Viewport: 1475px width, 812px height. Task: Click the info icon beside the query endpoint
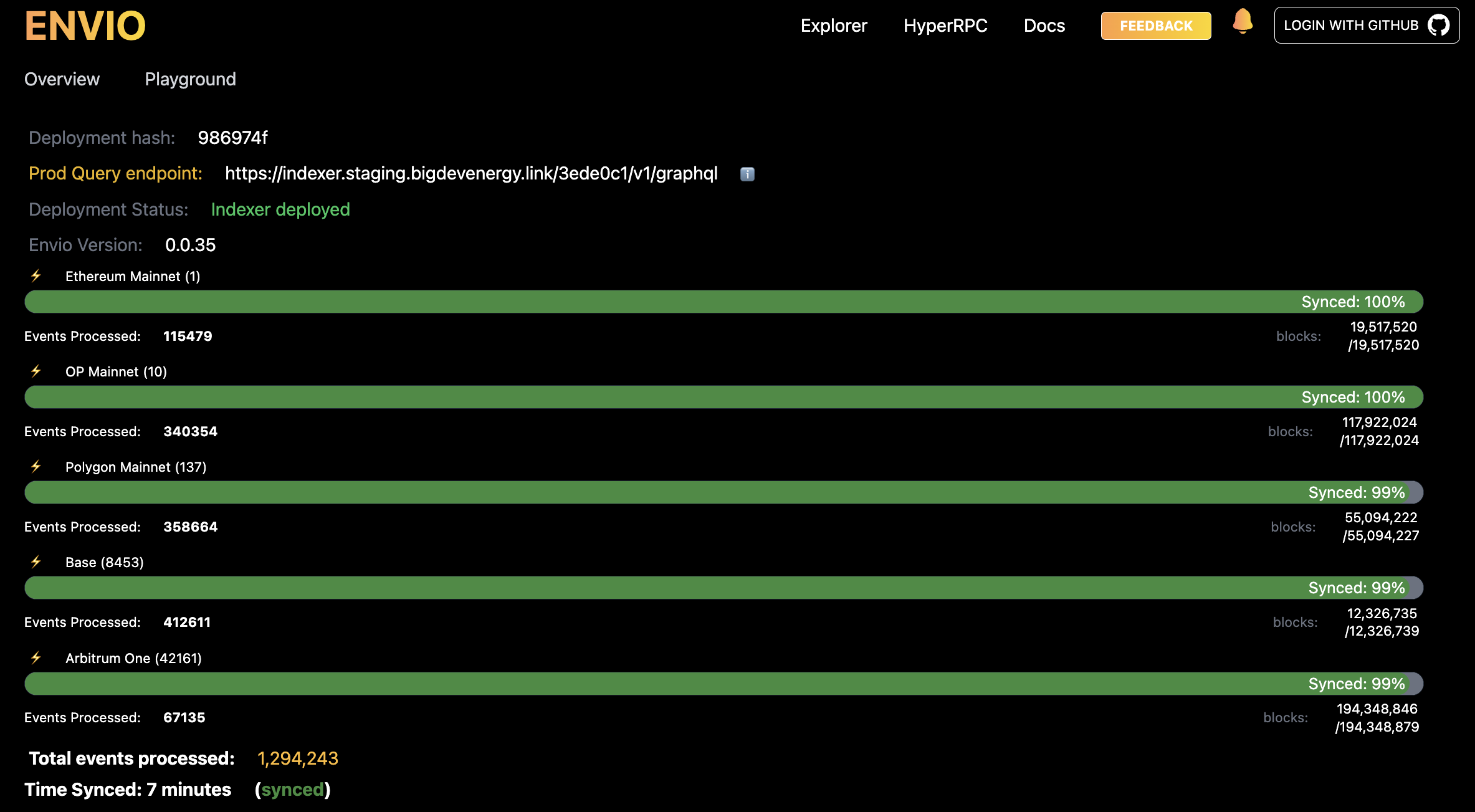747,174
